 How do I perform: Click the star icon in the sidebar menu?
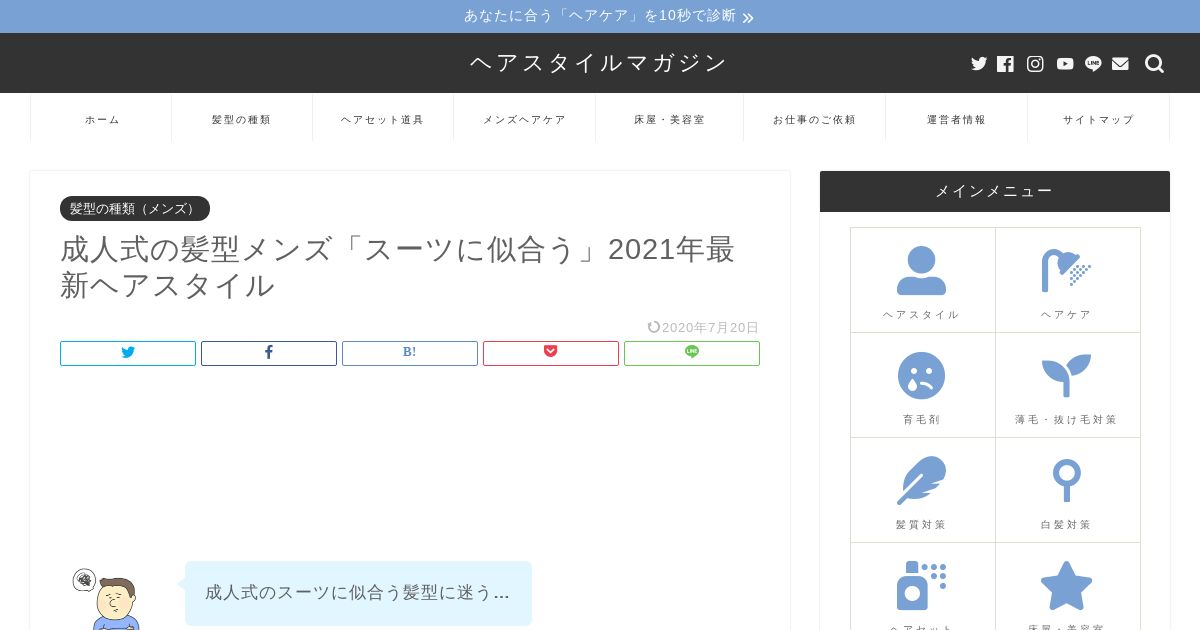click(1066, 585)
